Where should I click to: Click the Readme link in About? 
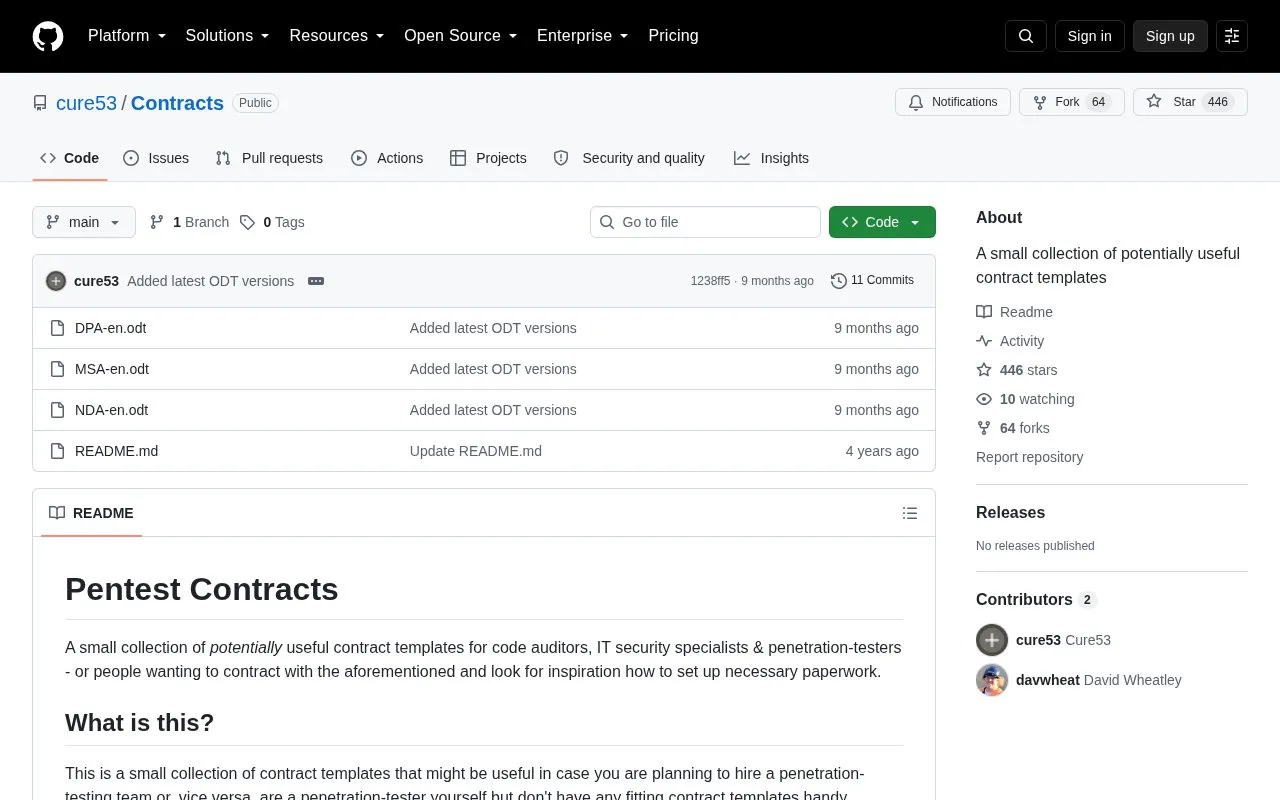click(x=1015, y=312)
